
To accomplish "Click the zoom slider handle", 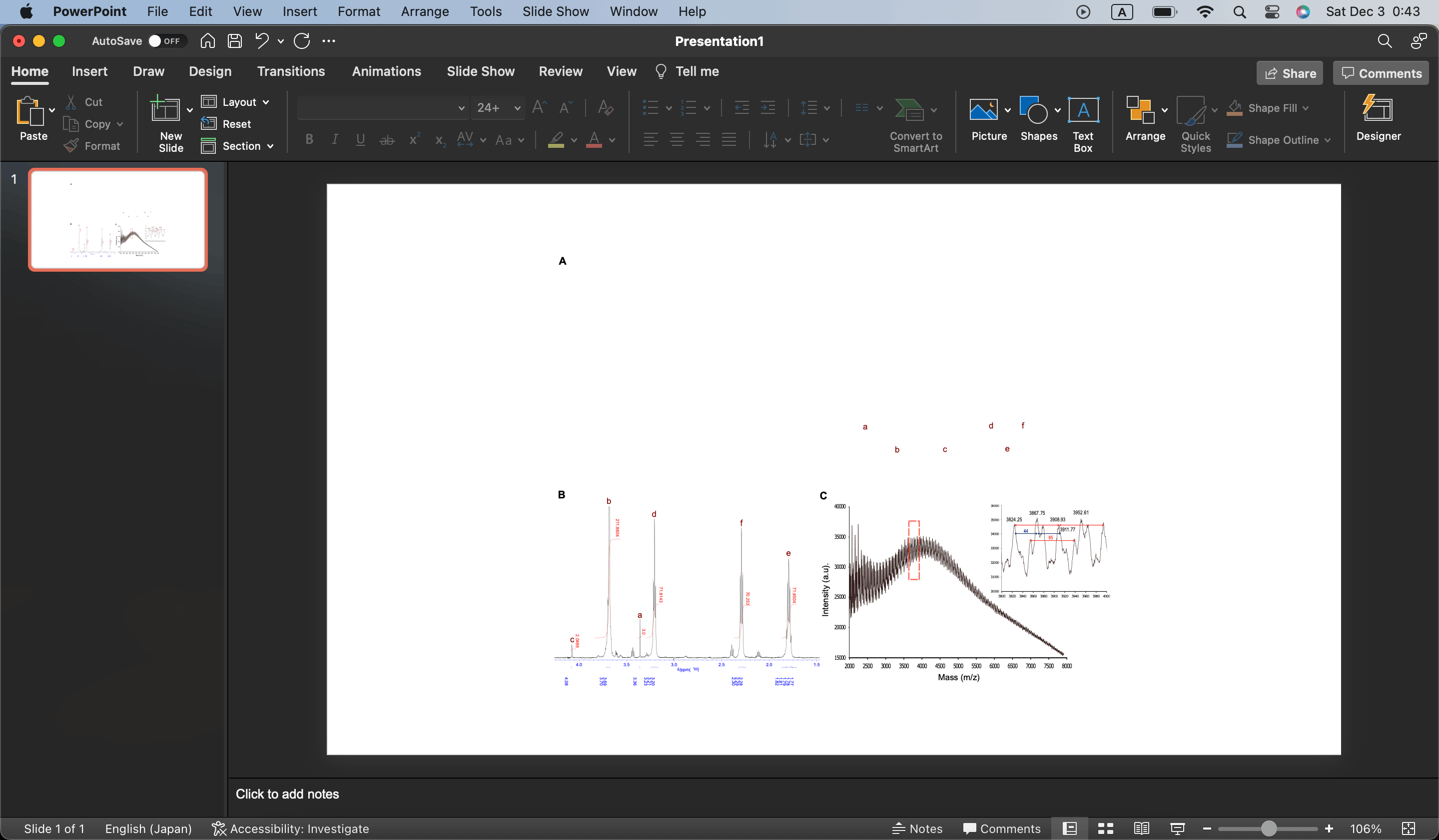I will coord(1268,829).
